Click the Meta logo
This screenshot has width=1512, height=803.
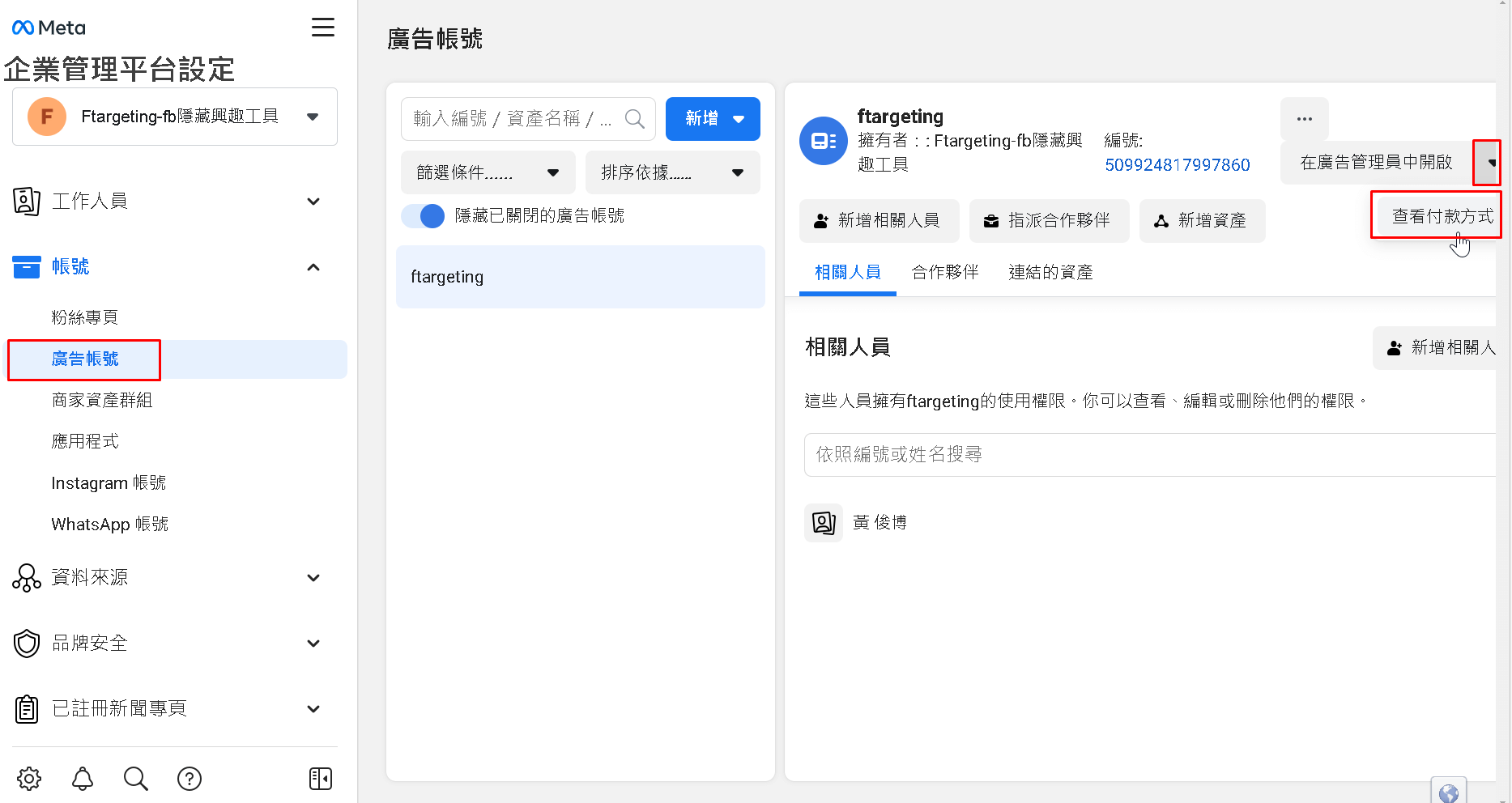click(49, 28)
